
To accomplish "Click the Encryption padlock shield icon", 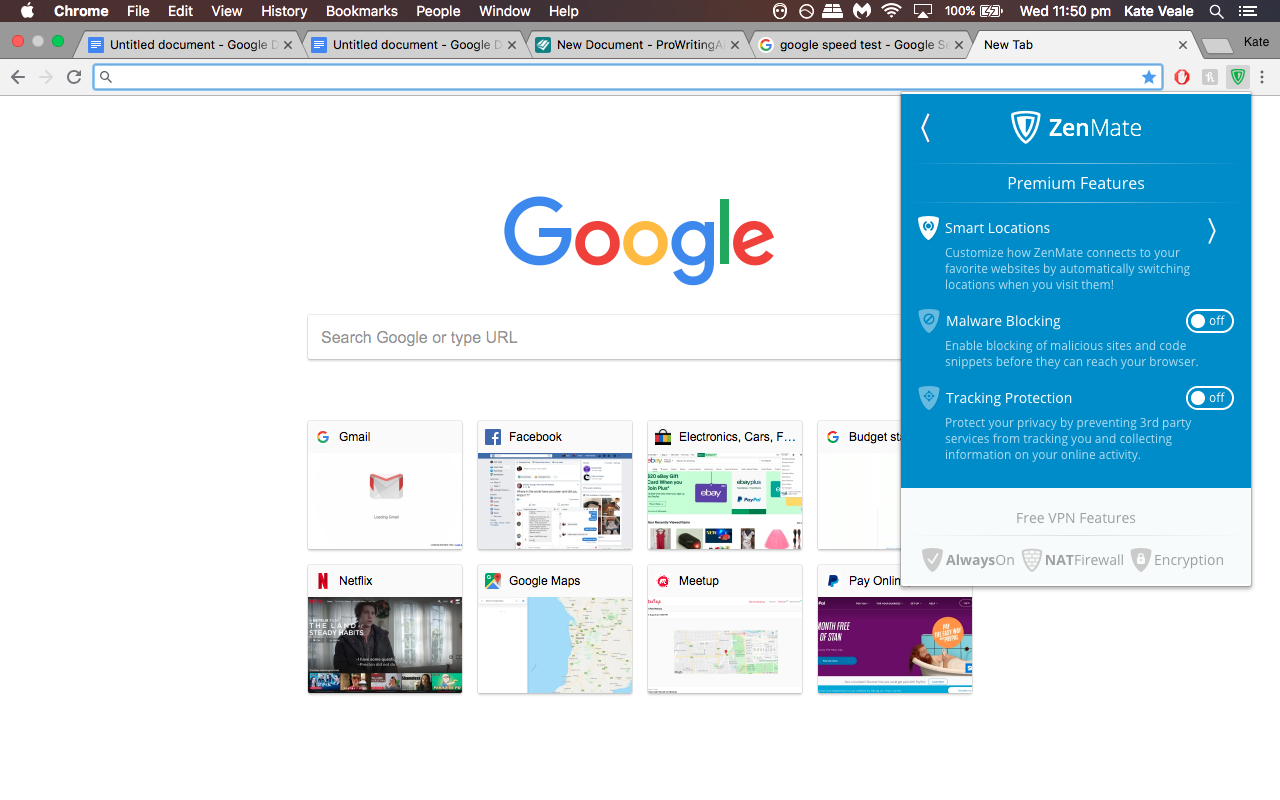I will [x=1140, y=560].
